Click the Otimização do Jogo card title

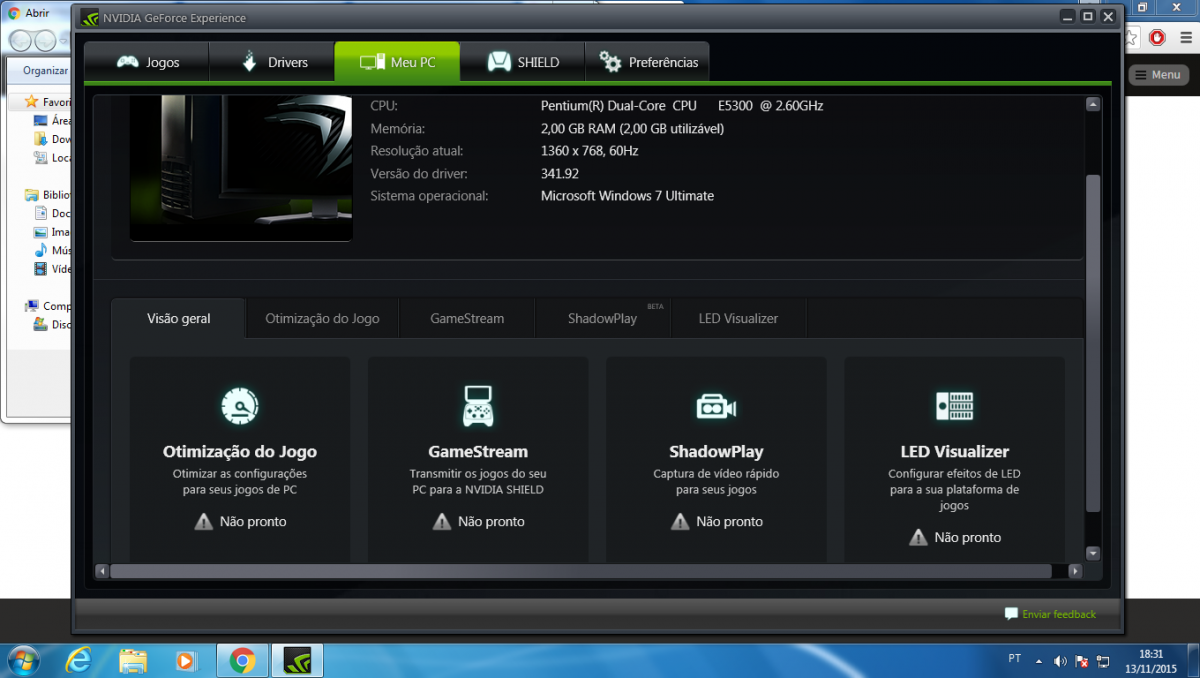[240, 452]
